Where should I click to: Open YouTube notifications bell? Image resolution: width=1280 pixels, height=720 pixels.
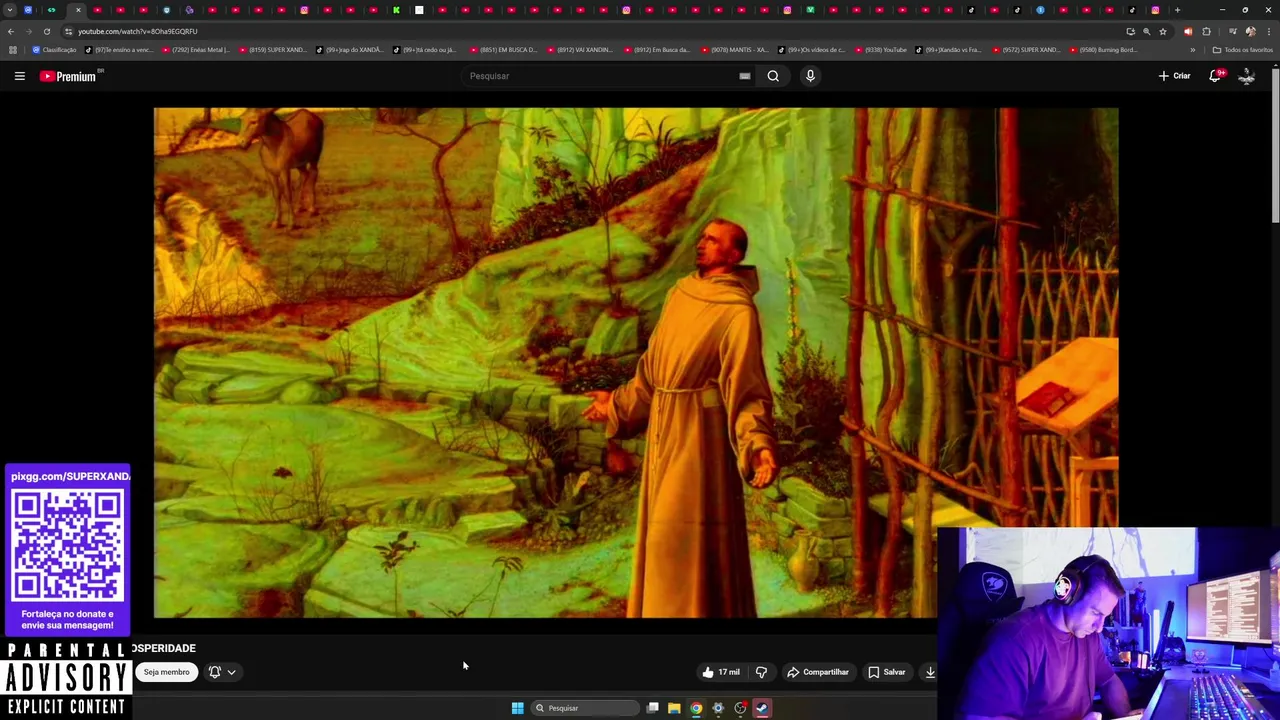tap(1216, 76)
